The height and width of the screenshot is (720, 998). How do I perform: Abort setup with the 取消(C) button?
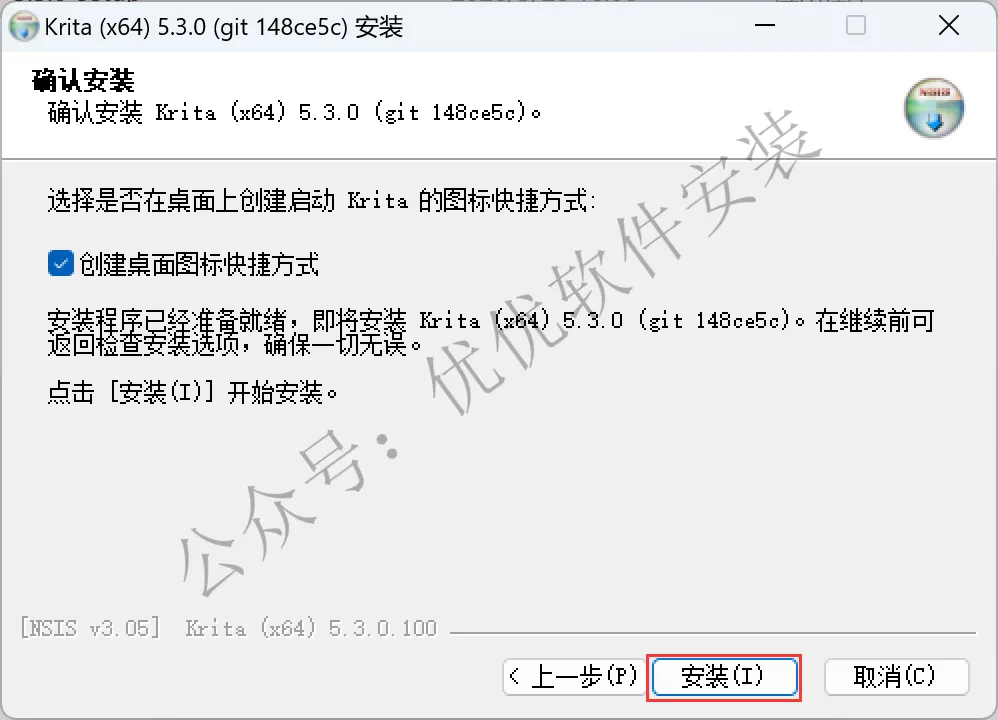896,676
